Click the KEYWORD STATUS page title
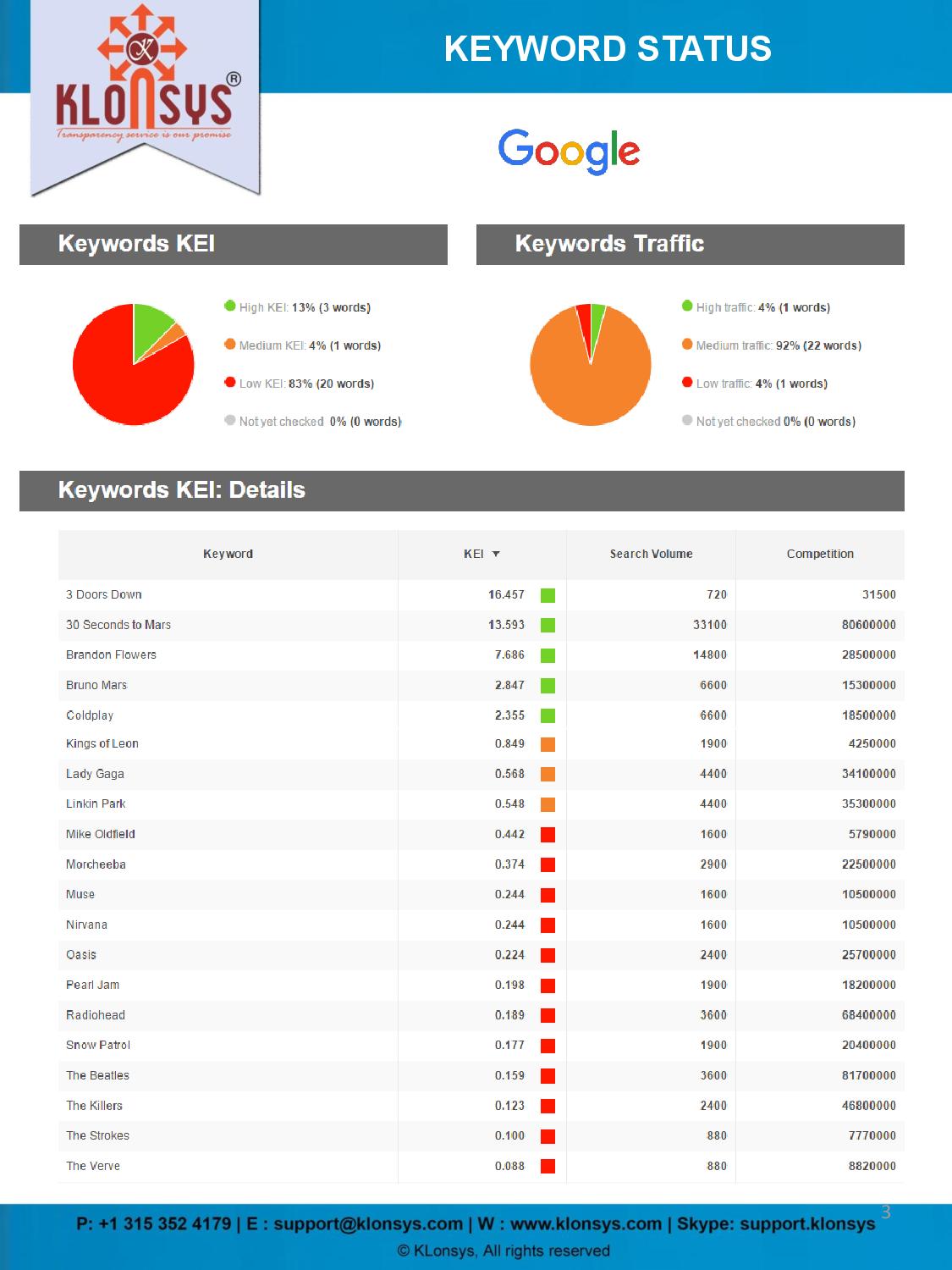952x1270 pixels. coord(608,48)
